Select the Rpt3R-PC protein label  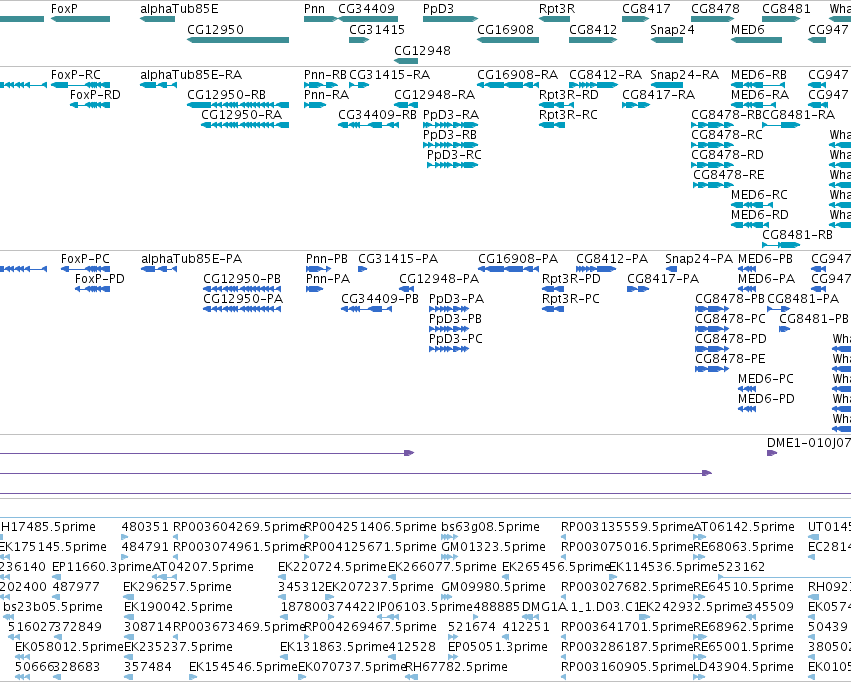click(570, 298)
